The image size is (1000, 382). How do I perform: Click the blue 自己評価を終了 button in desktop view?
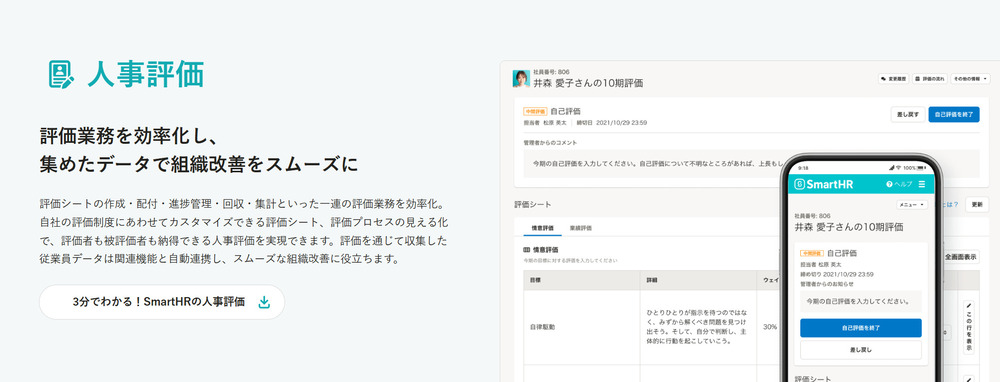tap(953, 115)
